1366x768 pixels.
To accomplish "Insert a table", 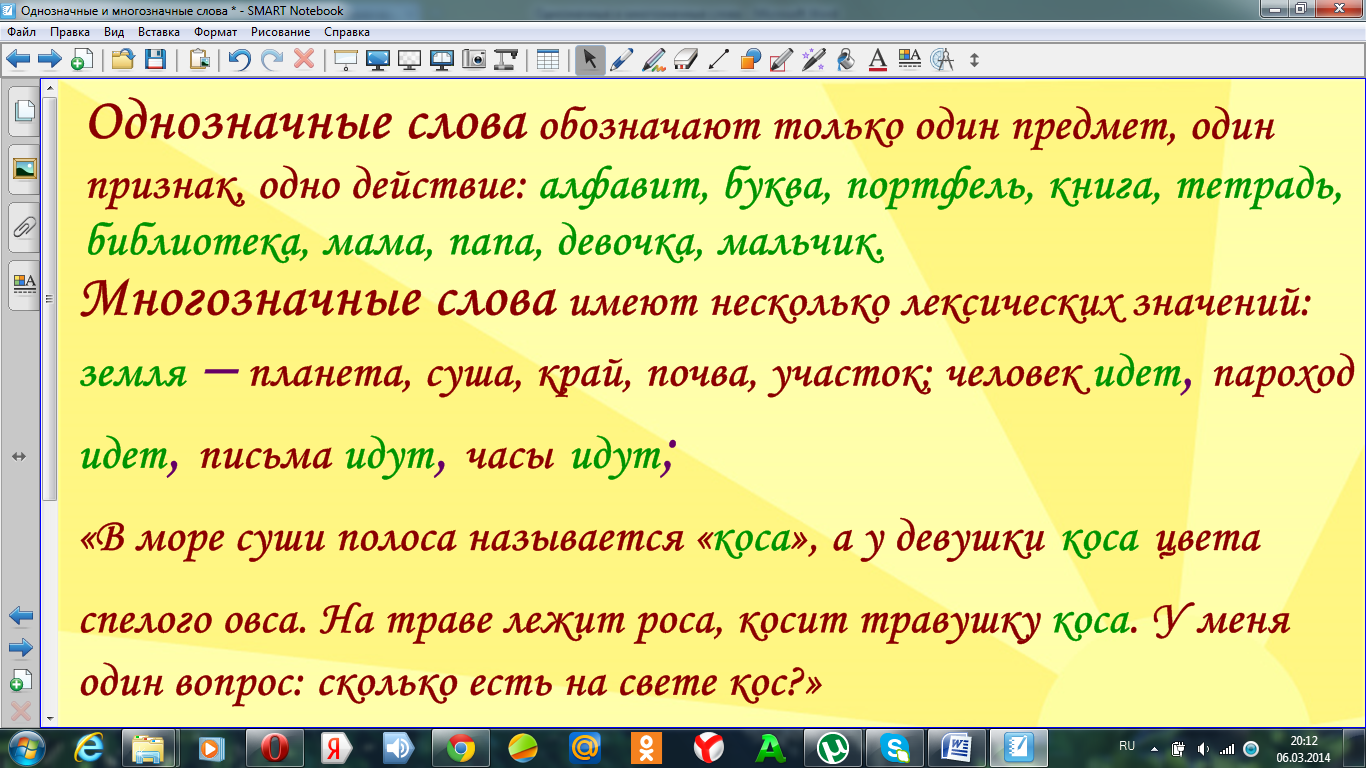I will (x=548, y=60).
